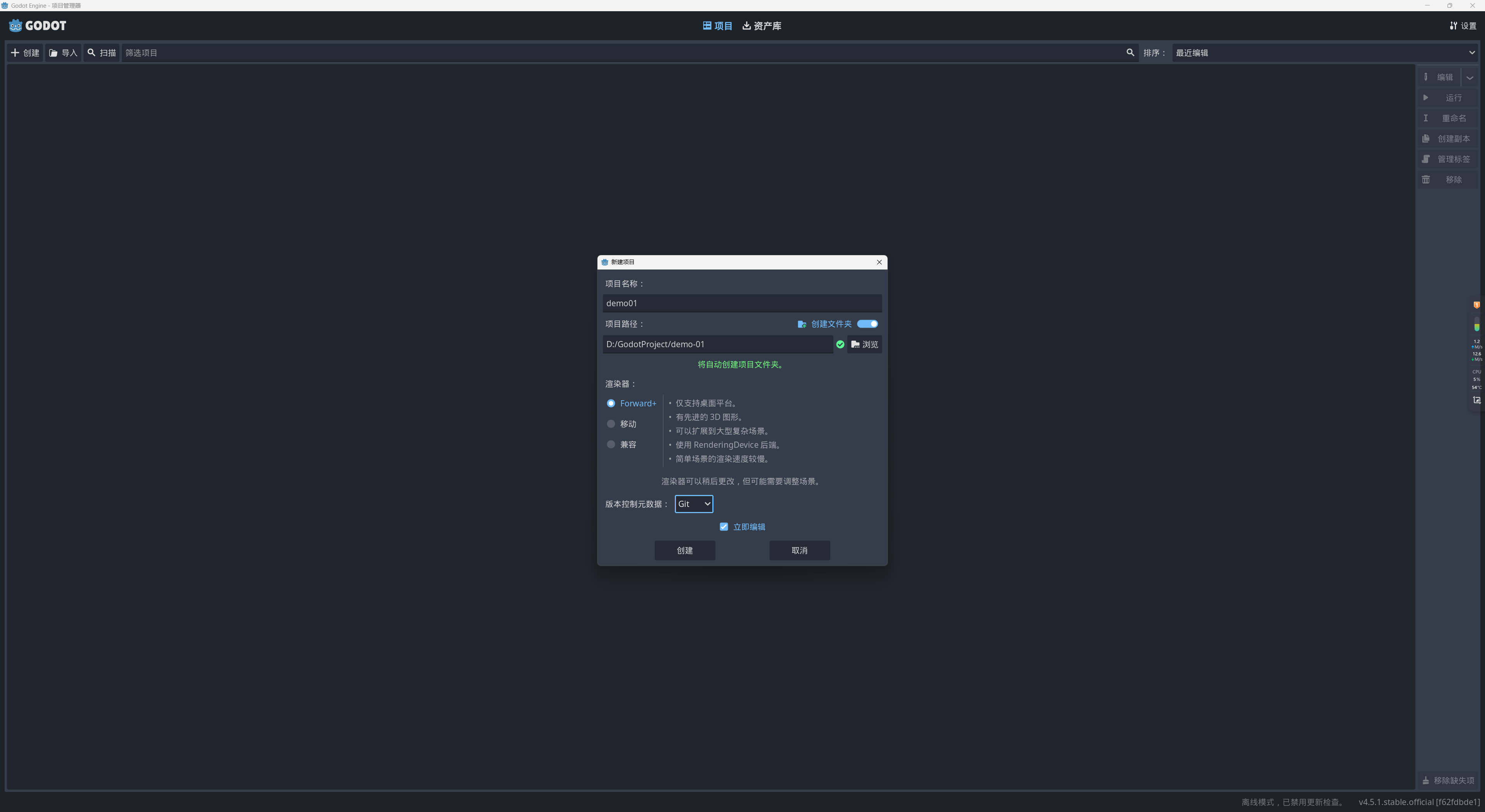Click the green path valid checkmark icon
This screenshot has height=812, width=1485.
tap(840, 345)
